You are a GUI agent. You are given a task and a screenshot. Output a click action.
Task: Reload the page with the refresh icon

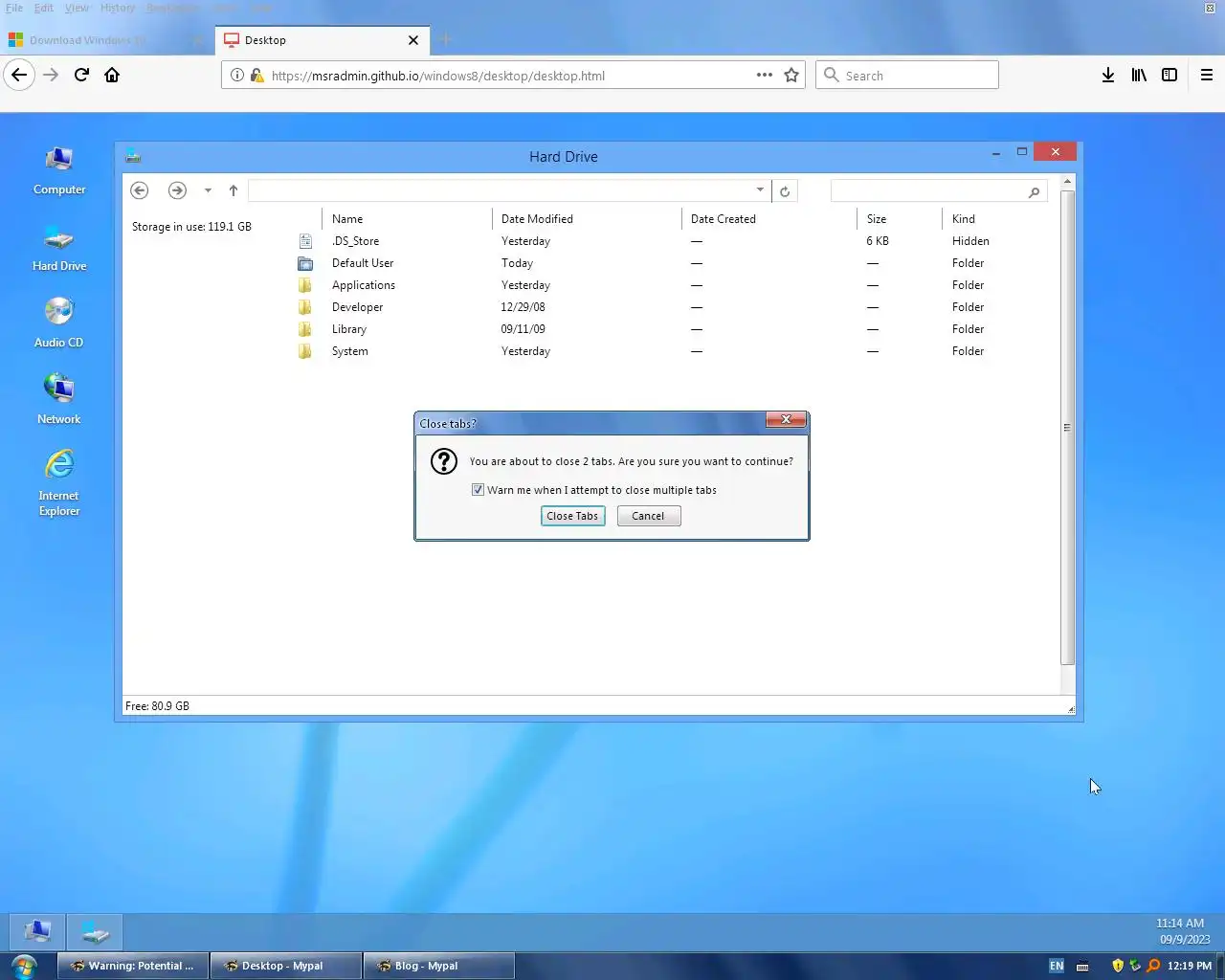click(x=81, y=75)
